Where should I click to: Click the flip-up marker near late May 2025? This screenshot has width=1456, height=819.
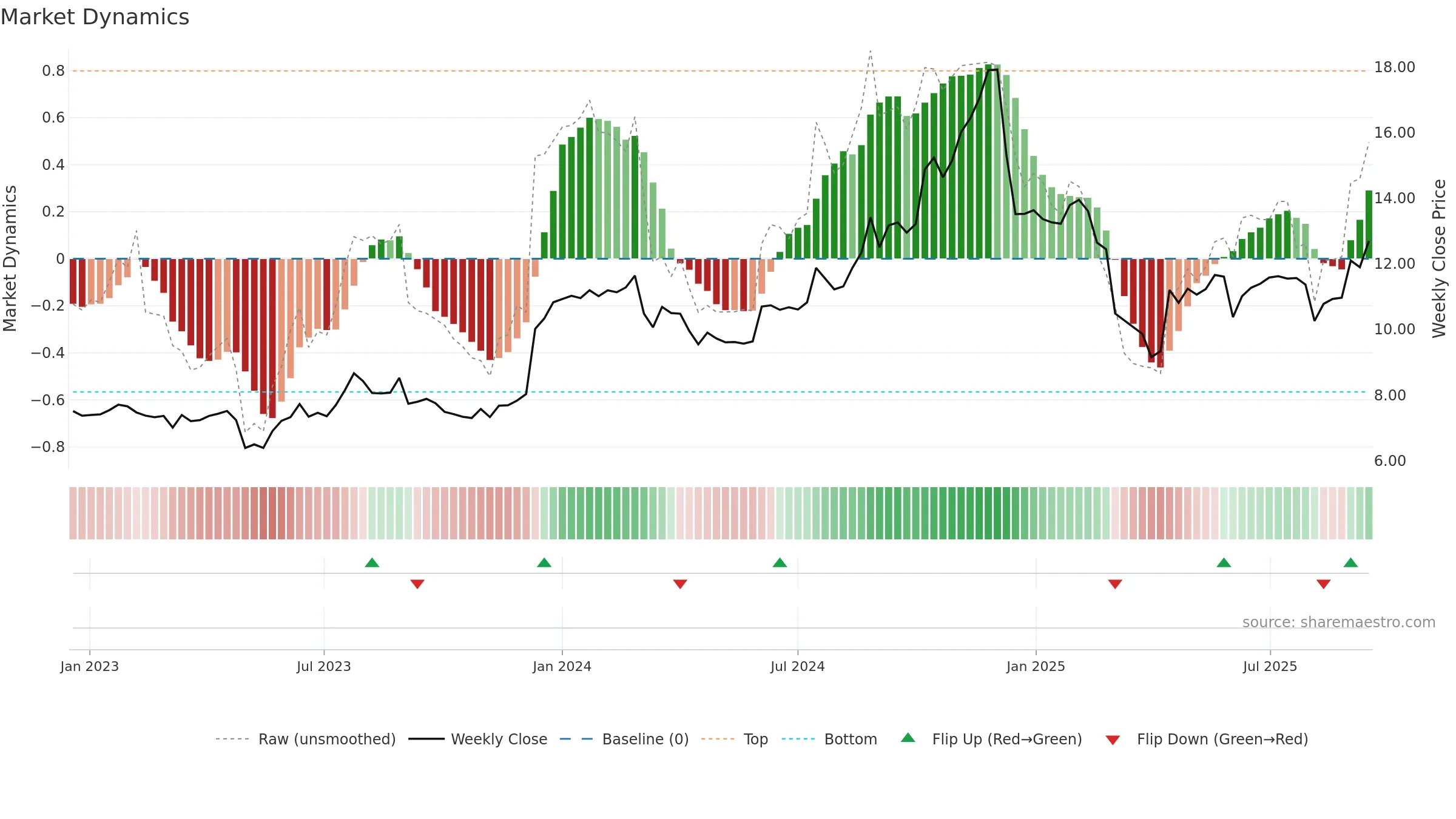(x=1224, y=562)
